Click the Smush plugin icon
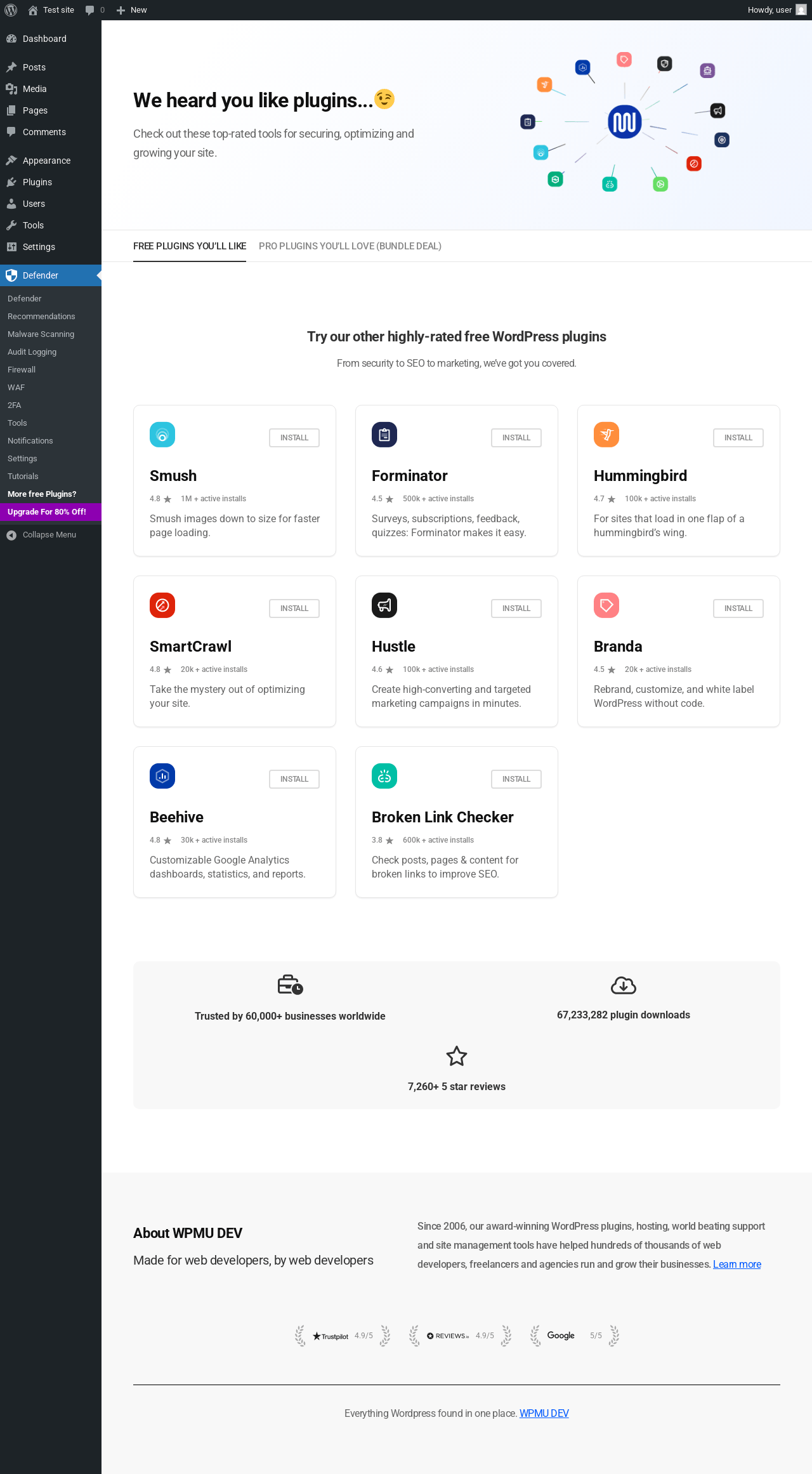The image size is (812, 1474). [162, 435]
